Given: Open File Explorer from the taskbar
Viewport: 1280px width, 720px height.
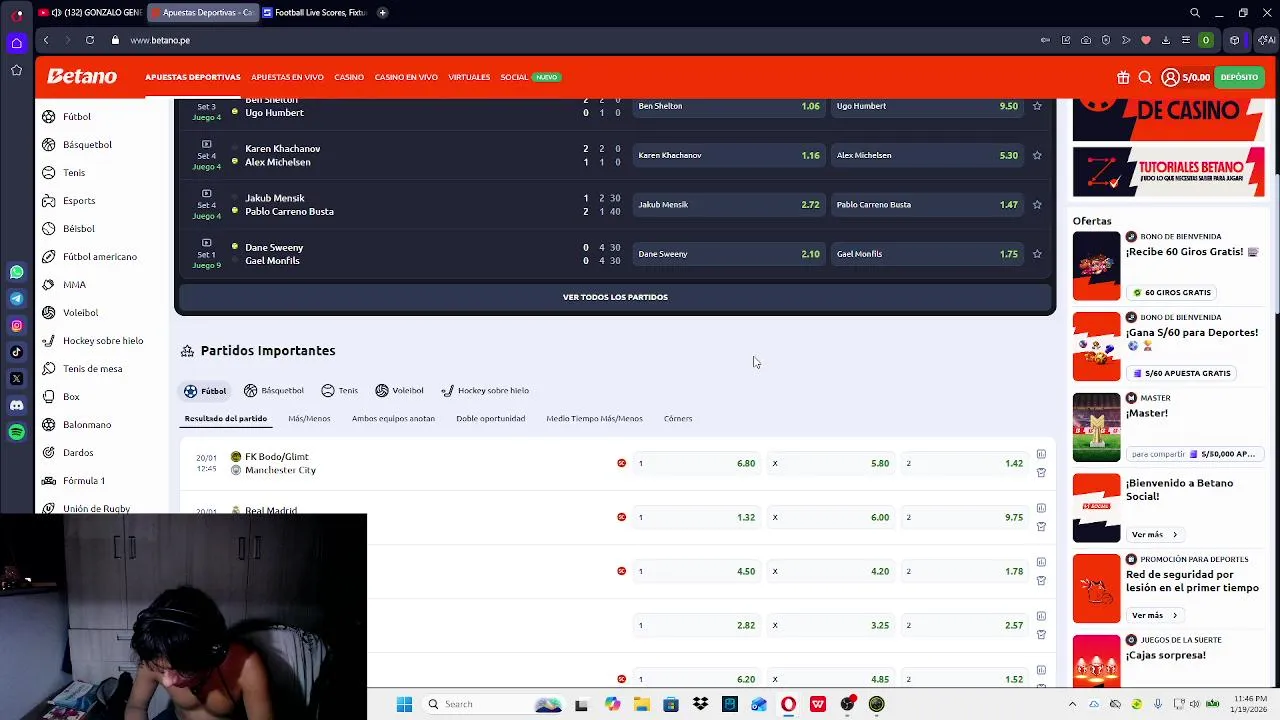Looking at the screenshot, I should pos(641,704).
